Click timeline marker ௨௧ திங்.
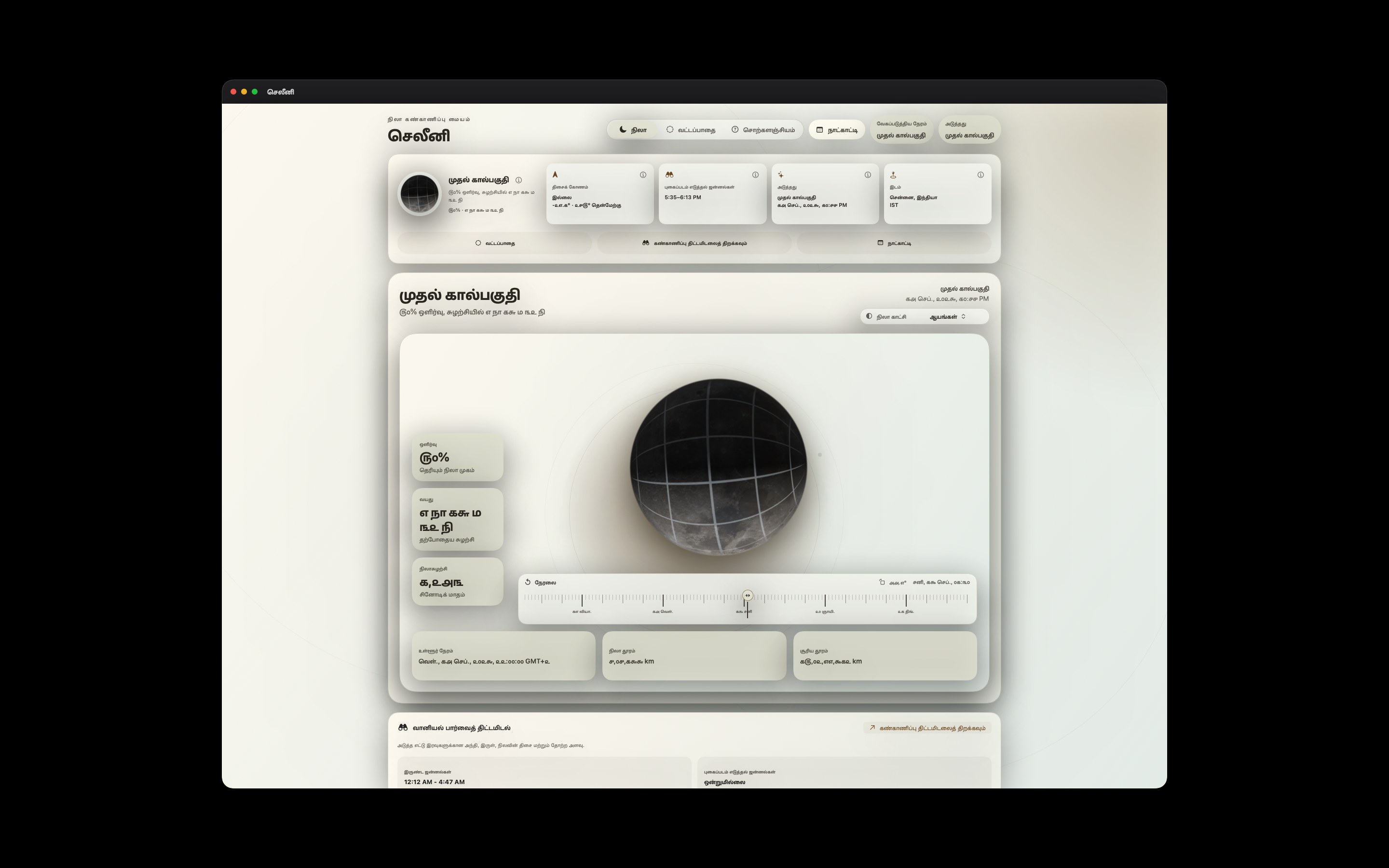This screenshot has width=1389, height=868. pyautogui.click(x=906, y=611)
